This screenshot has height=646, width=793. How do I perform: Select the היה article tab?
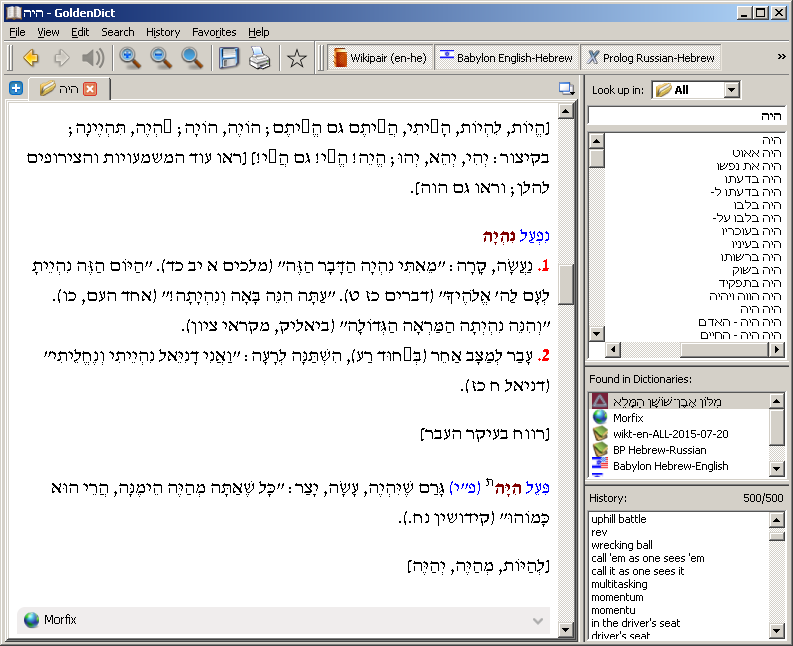coord(69,89)
